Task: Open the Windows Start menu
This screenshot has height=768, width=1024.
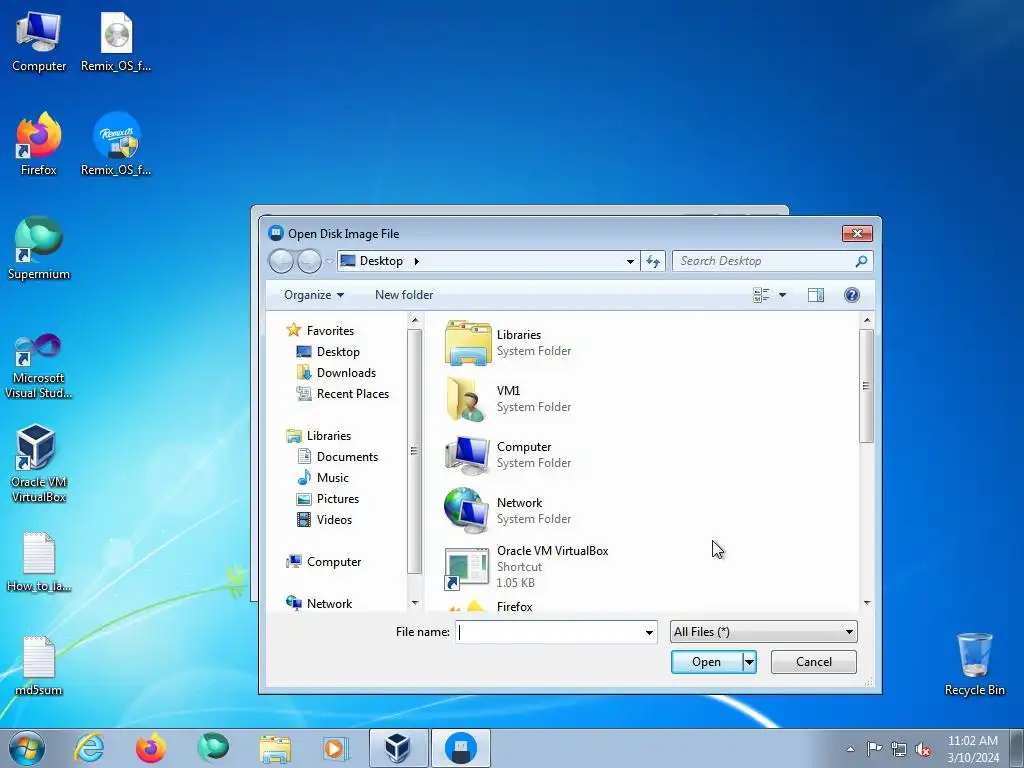Action: pos(27,748)
